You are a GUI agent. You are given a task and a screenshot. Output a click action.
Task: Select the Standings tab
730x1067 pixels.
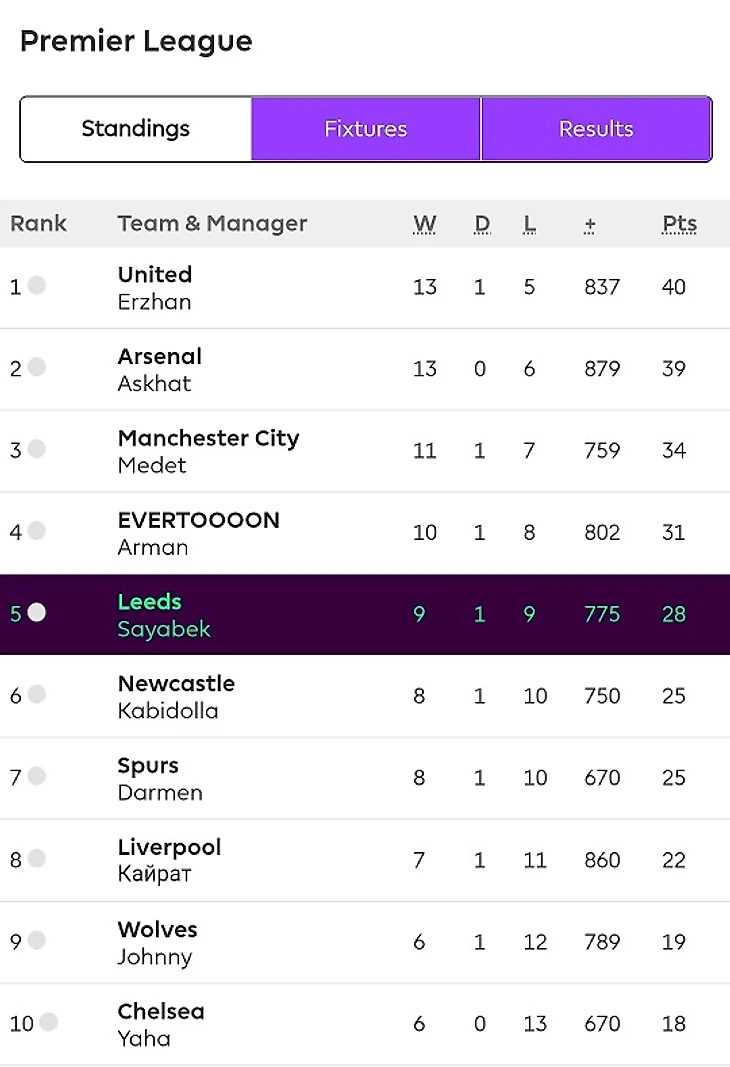pyautogui.click(x=136, y=129)
